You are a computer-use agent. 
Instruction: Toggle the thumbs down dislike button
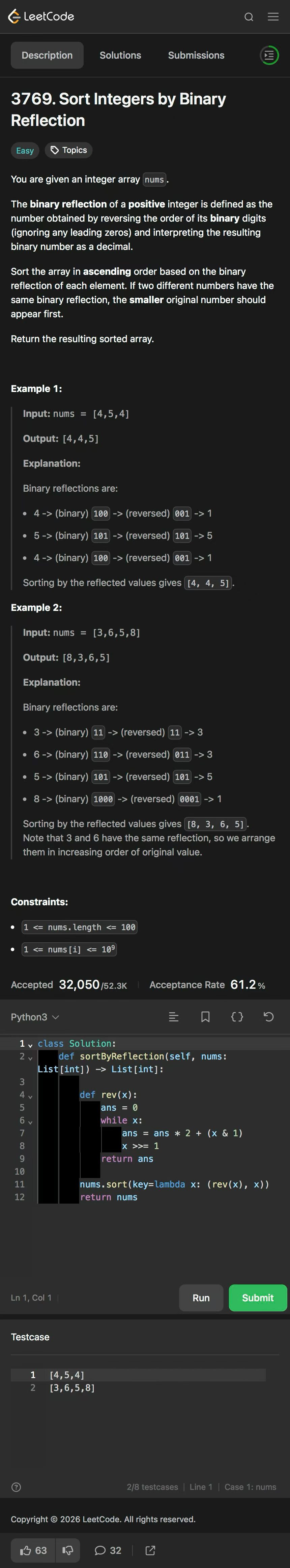pyautogui.click(x=68, y=1550)
